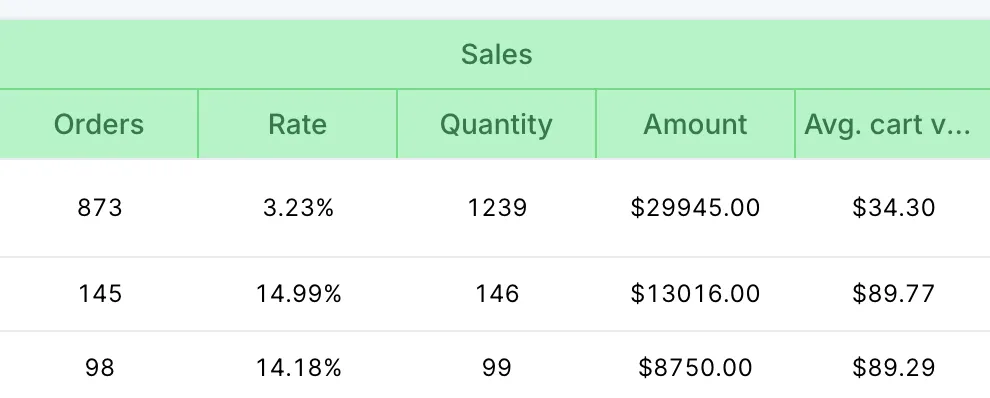
Task: Select the orders cell showing 98
Action: pyautogui.click(x=99, y=367)
